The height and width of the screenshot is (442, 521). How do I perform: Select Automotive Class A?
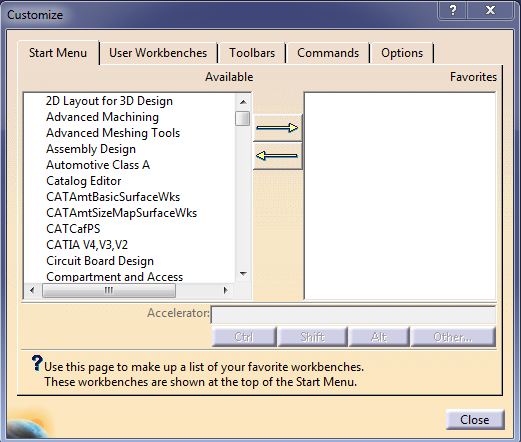pos(98,165)
